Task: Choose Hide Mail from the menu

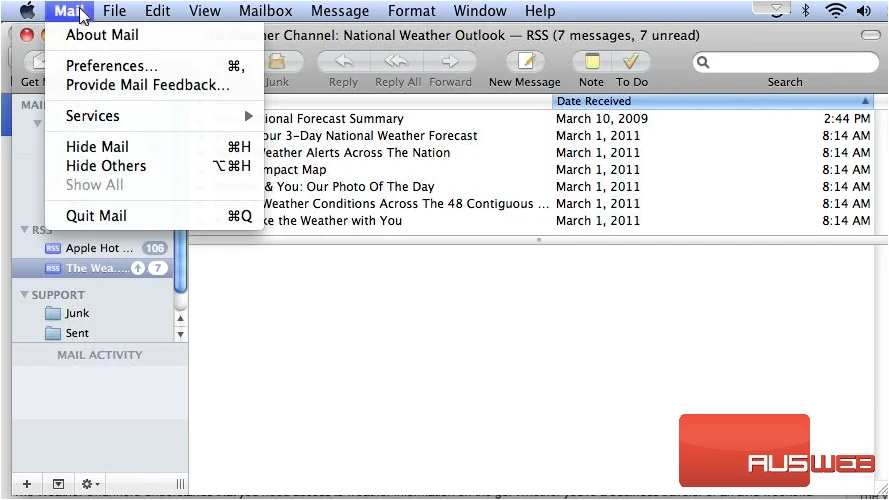Action: pos(154,147)
